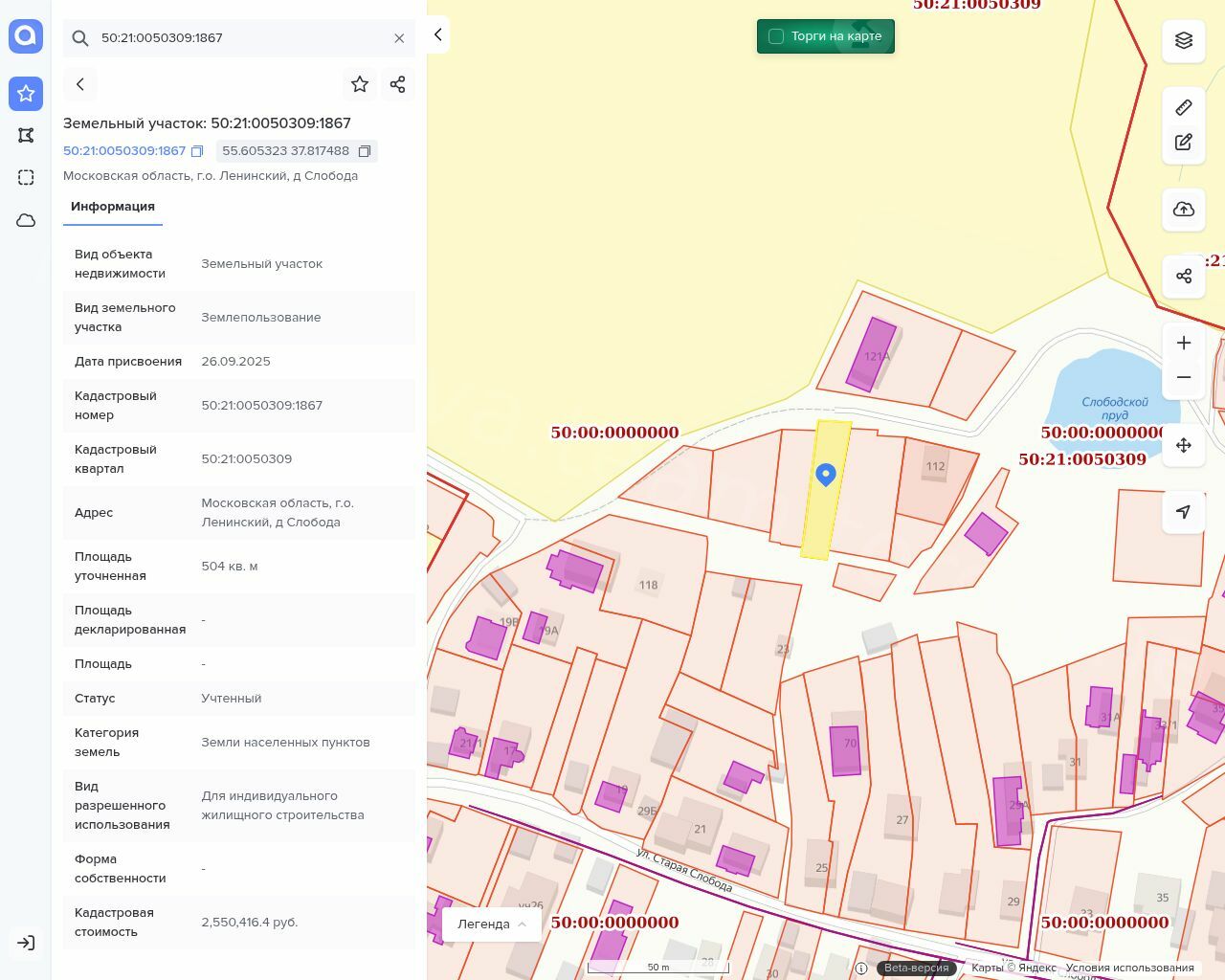Switch to the Информация tab
The width and height of the screenshot is (1225, 980).
pos(113,207)
